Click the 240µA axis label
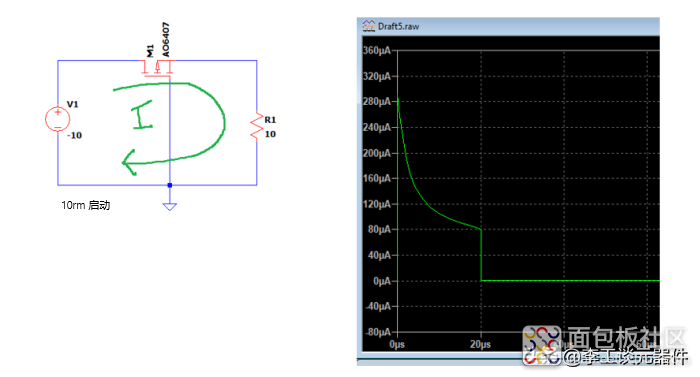Screen dimensions: 700x377 377,127
